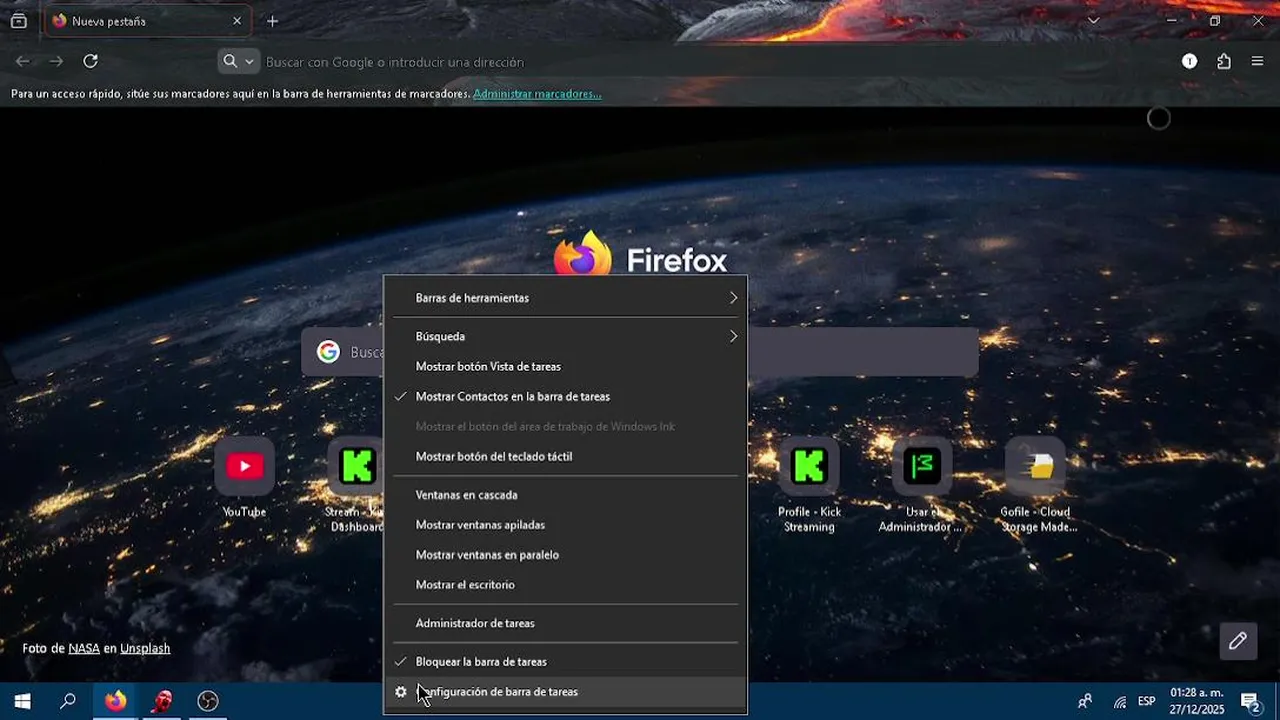Open search engine selector dropdown

238,61
